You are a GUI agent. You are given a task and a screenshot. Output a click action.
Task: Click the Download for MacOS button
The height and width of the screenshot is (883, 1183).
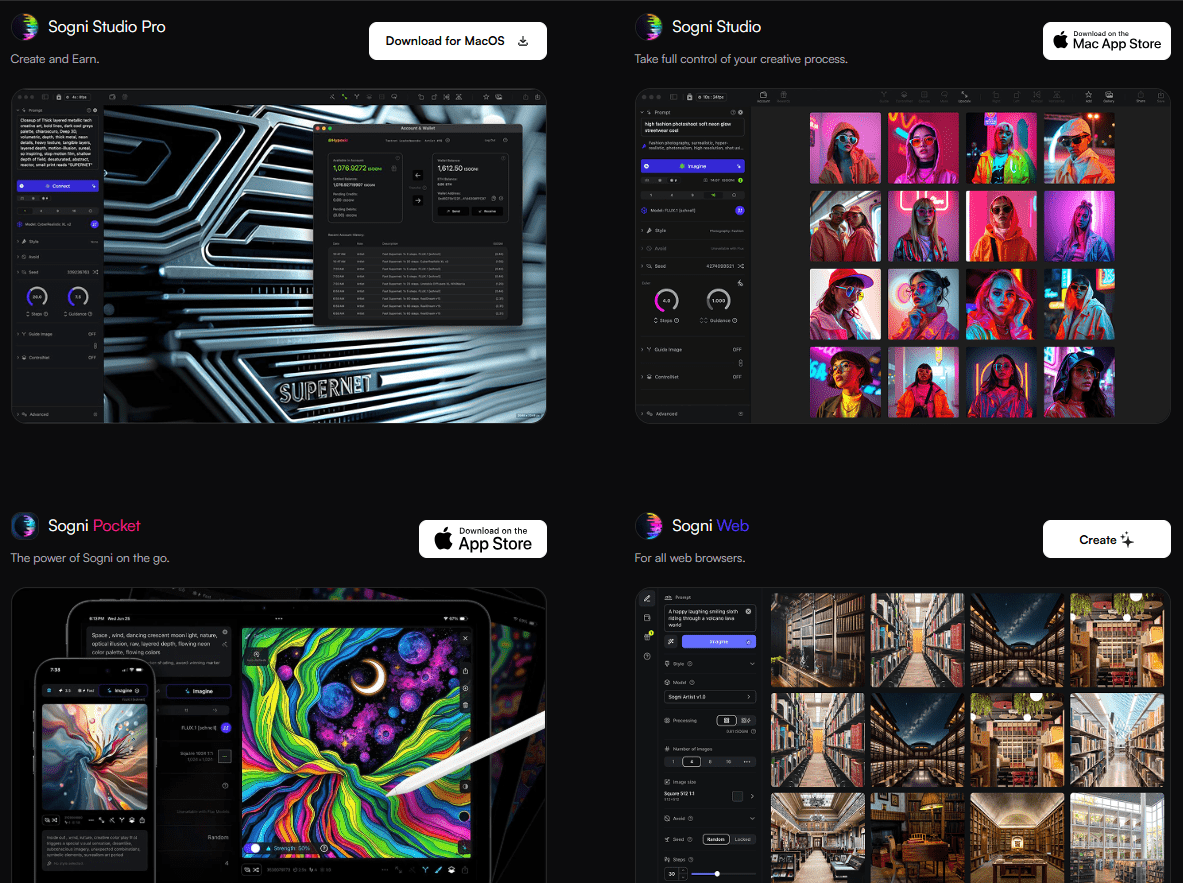pyautogui.click(x=458, y=41)
